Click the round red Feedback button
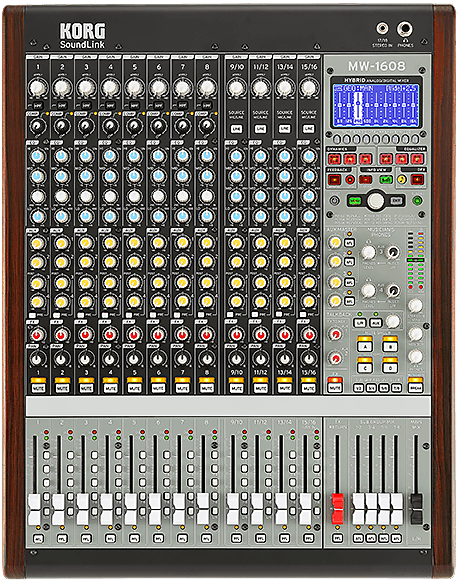This screenshot has height=583, width=459. click(350, 180)
